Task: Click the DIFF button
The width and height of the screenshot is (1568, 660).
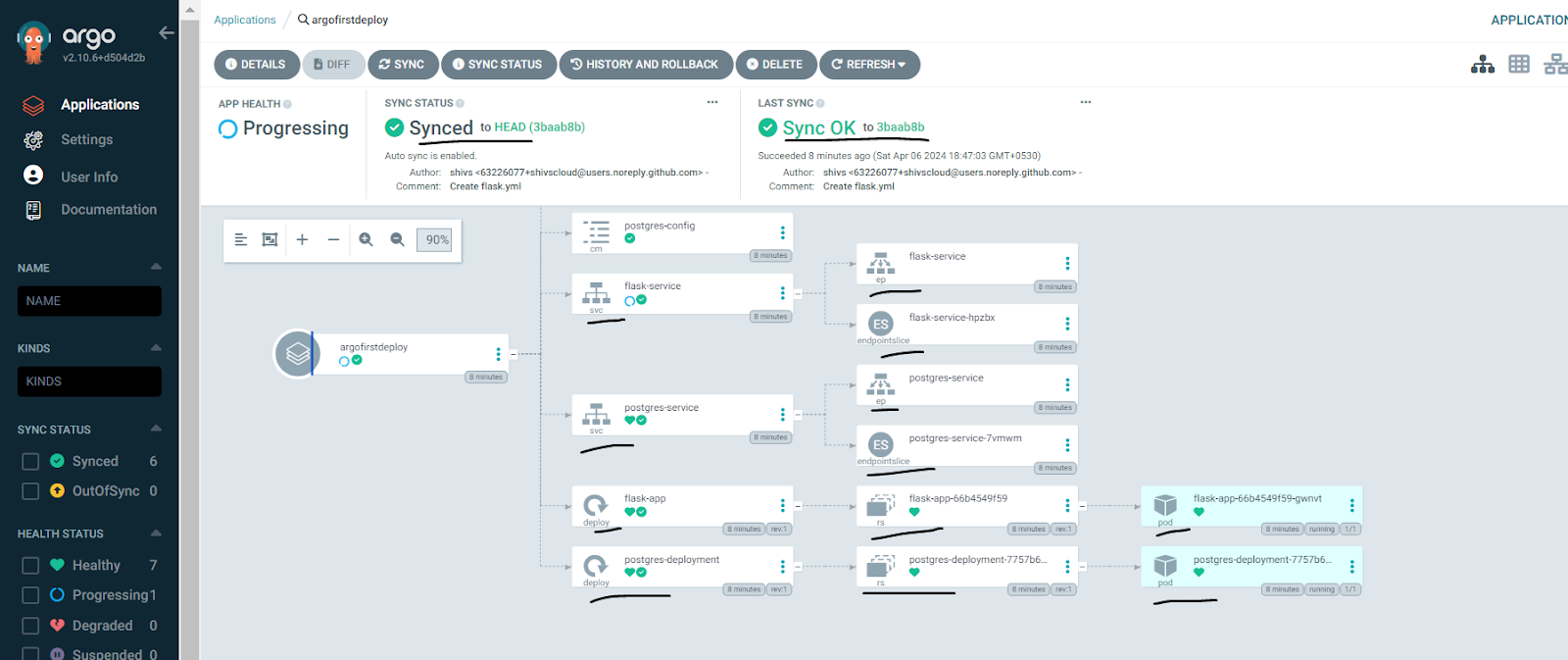Action: [333, 65]
